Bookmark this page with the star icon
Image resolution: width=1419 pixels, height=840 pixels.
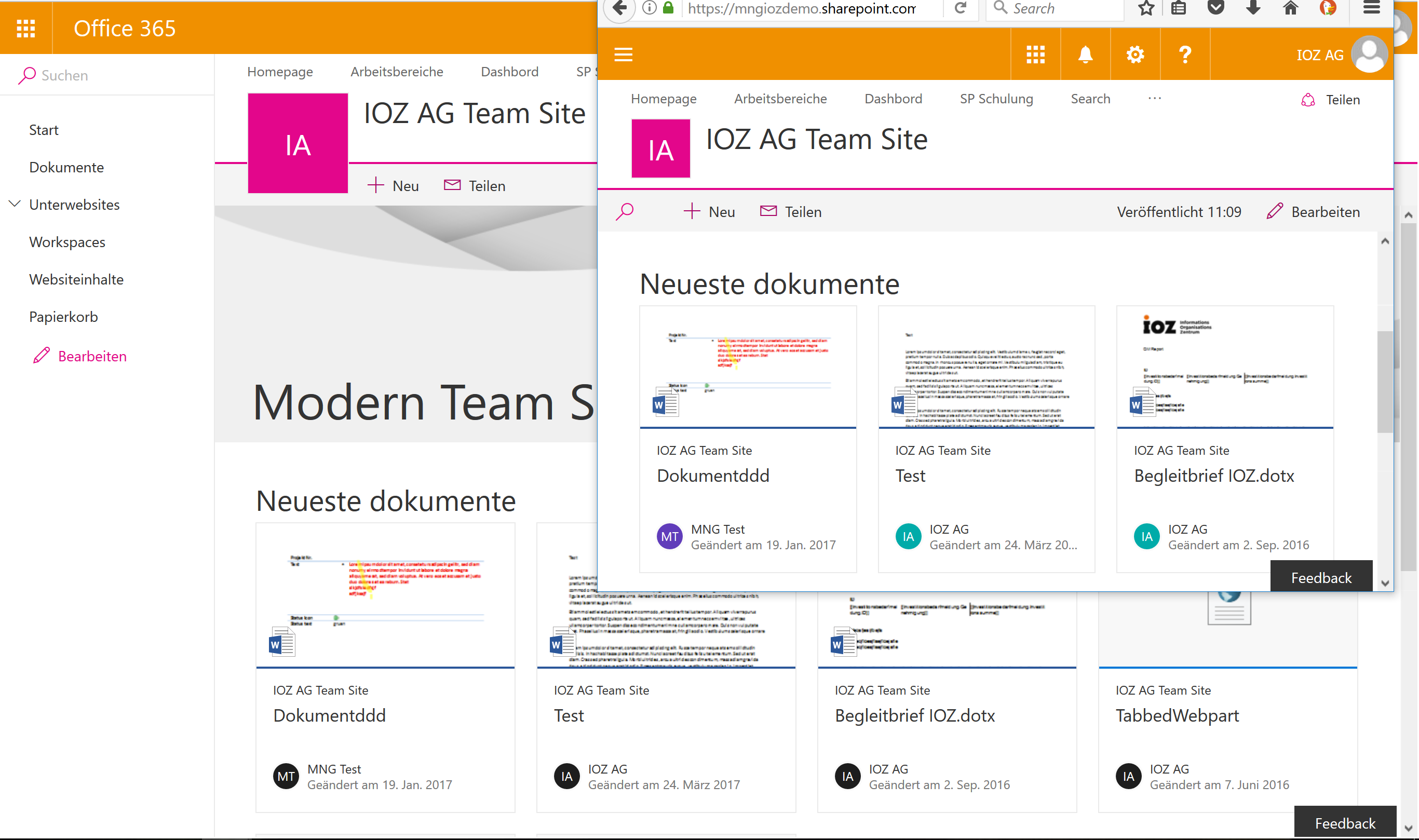tap(1146, 8)
